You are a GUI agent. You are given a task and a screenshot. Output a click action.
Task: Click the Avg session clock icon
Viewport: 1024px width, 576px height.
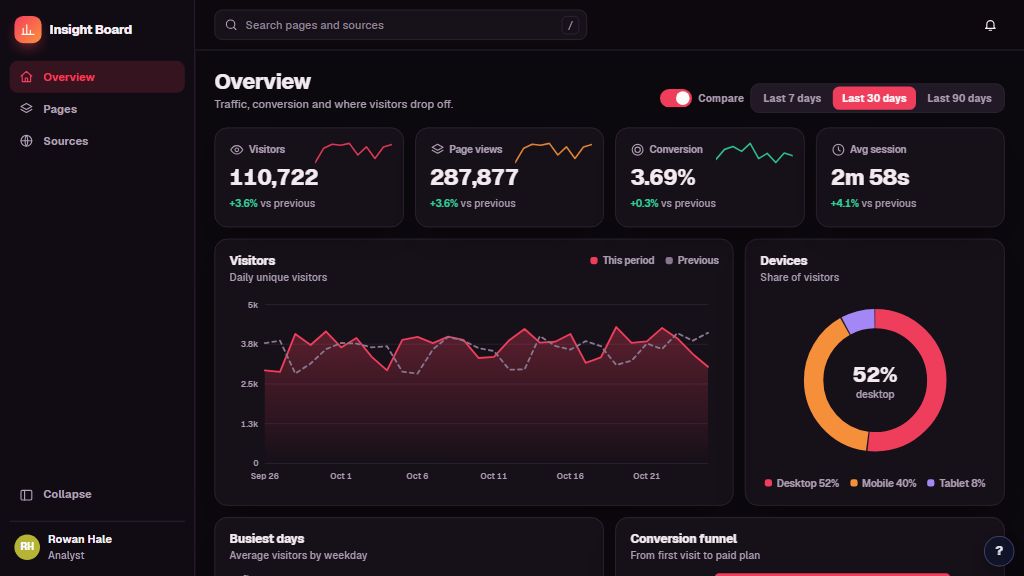coord(838,150)
